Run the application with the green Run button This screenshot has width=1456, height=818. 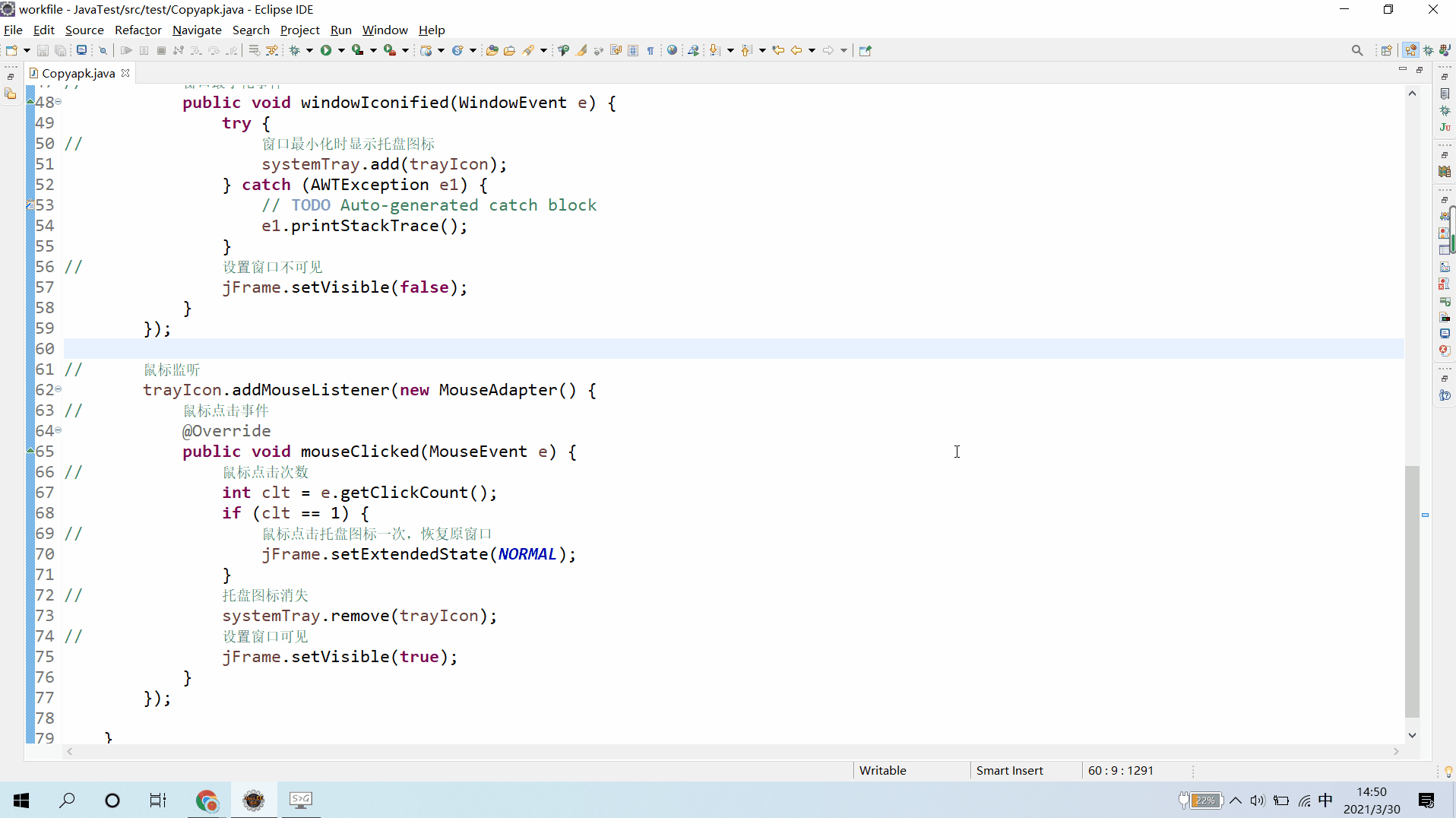click(327, 50)
